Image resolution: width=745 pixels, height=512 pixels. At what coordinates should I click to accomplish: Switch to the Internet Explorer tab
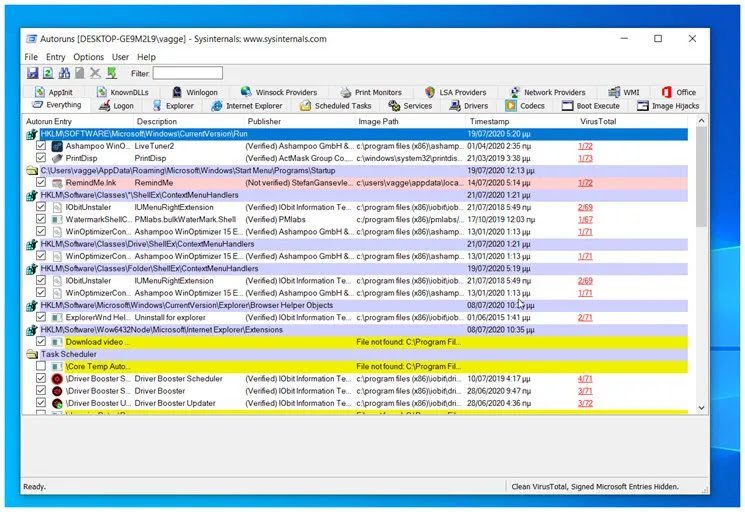click(247, 106)
